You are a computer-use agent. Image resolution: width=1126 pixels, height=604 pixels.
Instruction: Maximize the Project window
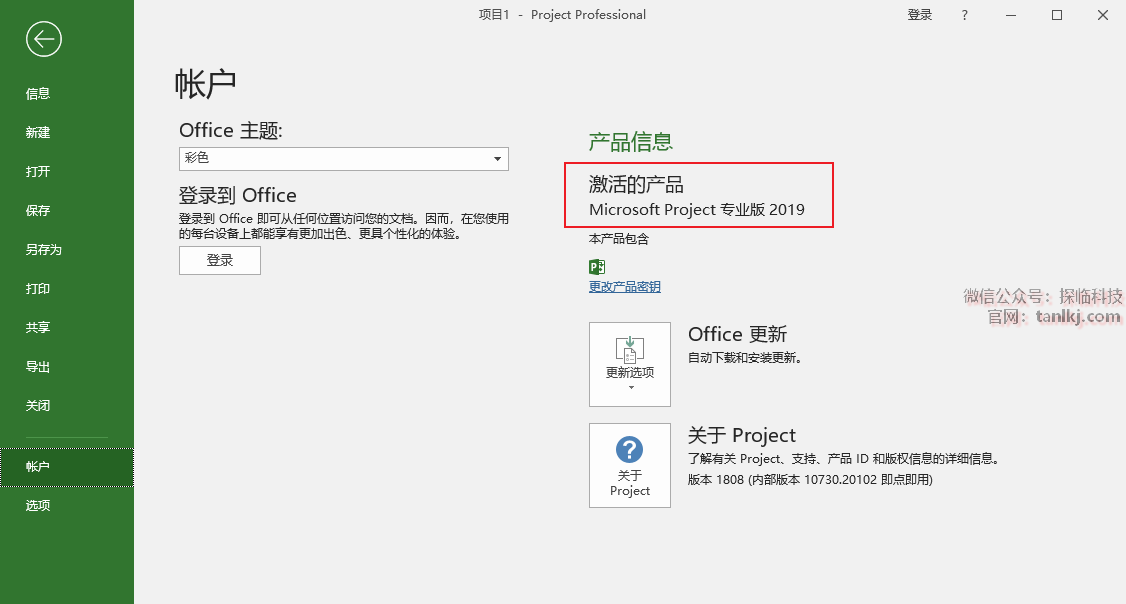point(1057,15)
